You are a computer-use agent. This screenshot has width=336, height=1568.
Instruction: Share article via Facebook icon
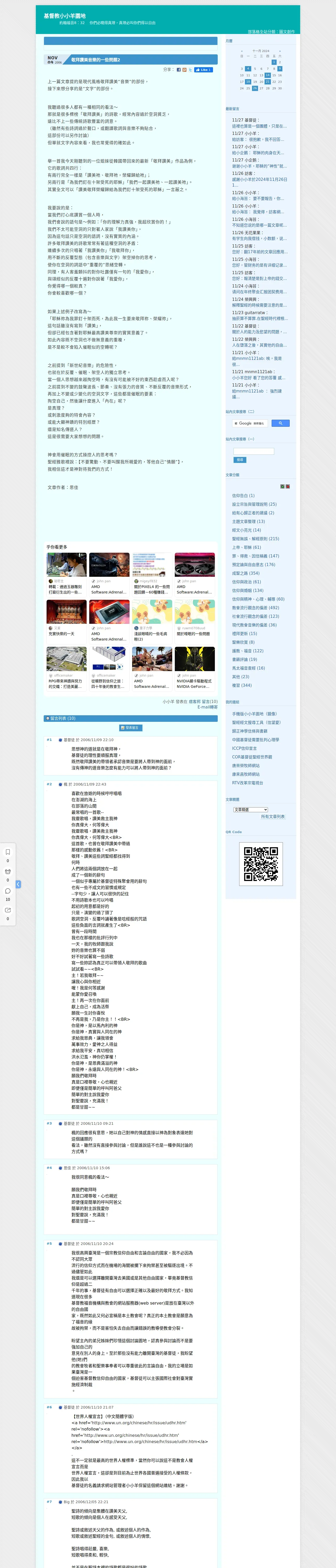click(x=179, y=70)
